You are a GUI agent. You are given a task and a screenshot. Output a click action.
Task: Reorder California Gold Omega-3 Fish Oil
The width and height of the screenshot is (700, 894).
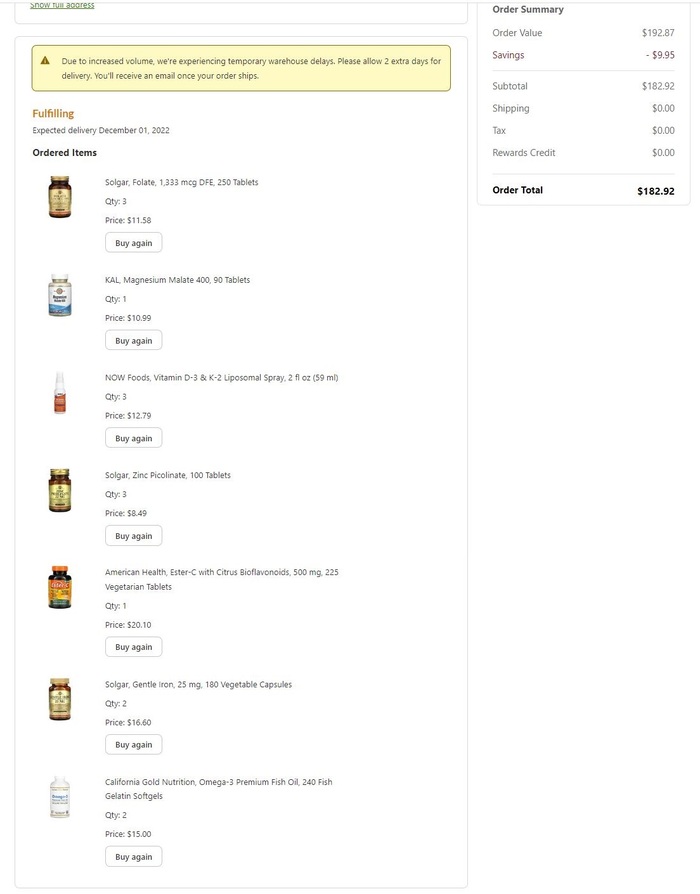(x=133, y=857)
